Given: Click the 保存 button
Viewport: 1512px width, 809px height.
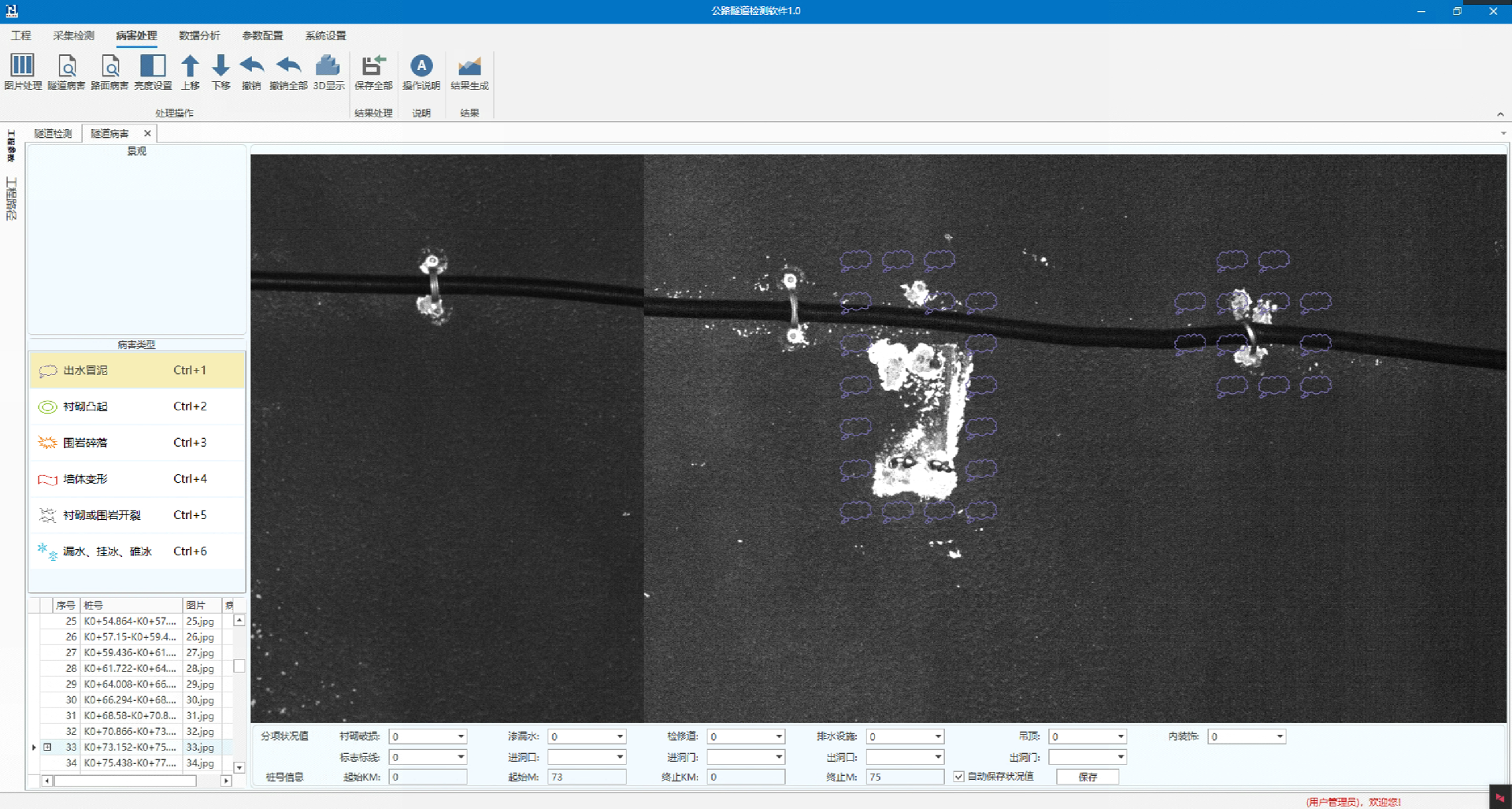Looking at the screenshot, I should [1088, 777].
